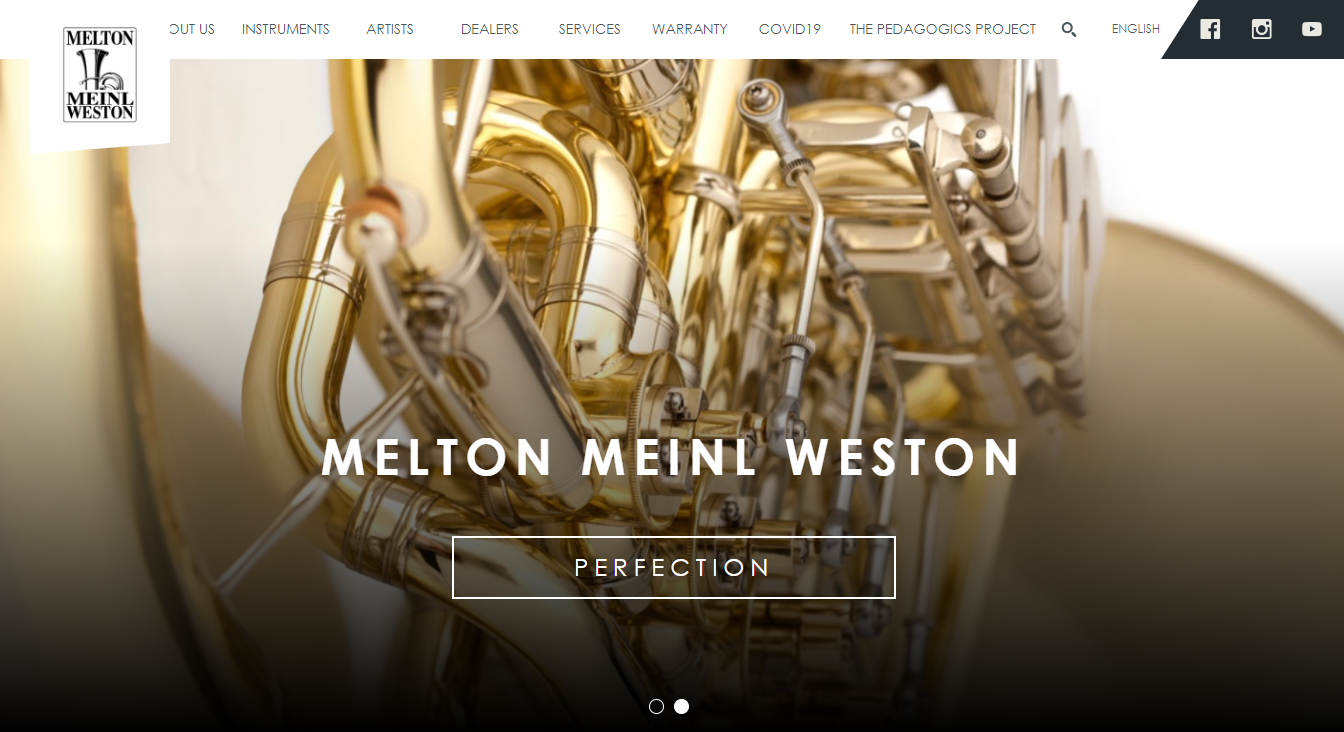
Task: Open the About Us menu item
Action: [192, 29]
